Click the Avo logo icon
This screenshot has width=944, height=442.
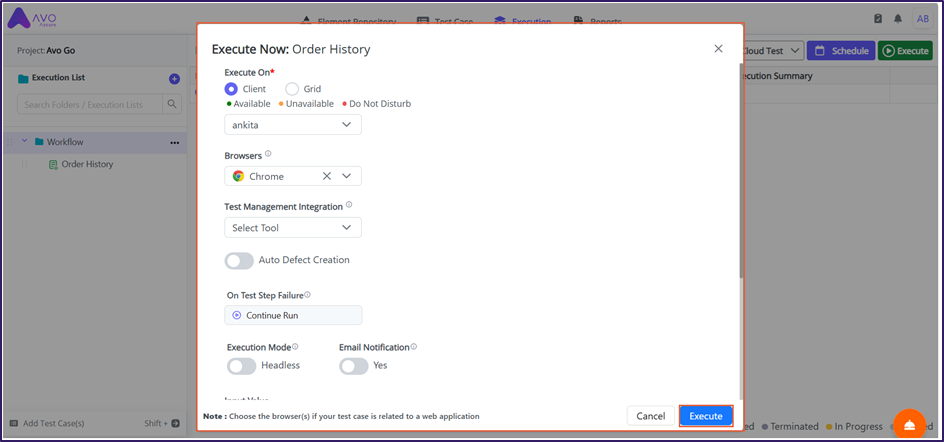[20, 19]
